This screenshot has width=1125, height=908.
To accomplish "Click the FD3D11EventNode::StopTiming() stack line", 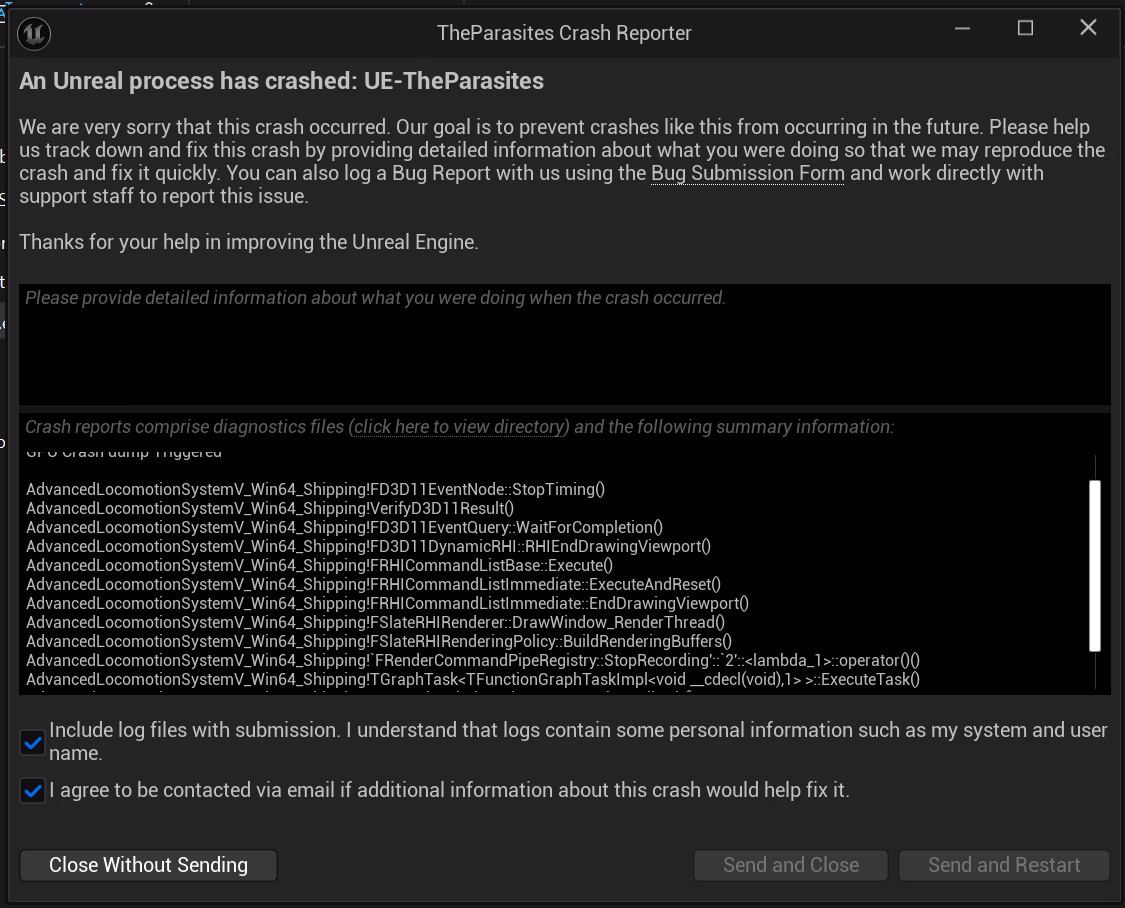I will (x=315, y=490).
